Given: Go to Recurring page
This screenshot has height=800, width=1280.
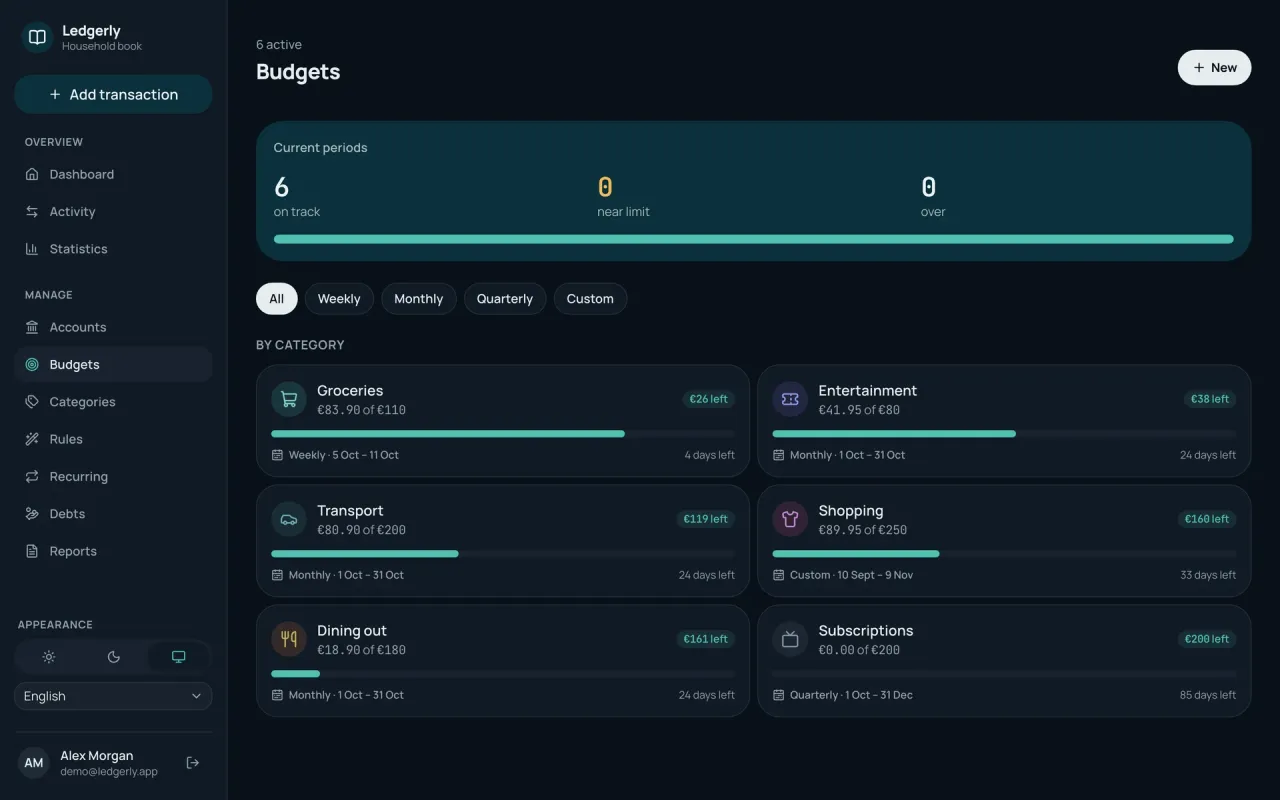Looking at the screenshot, I should pyautogui.click(x=113, y=477).
